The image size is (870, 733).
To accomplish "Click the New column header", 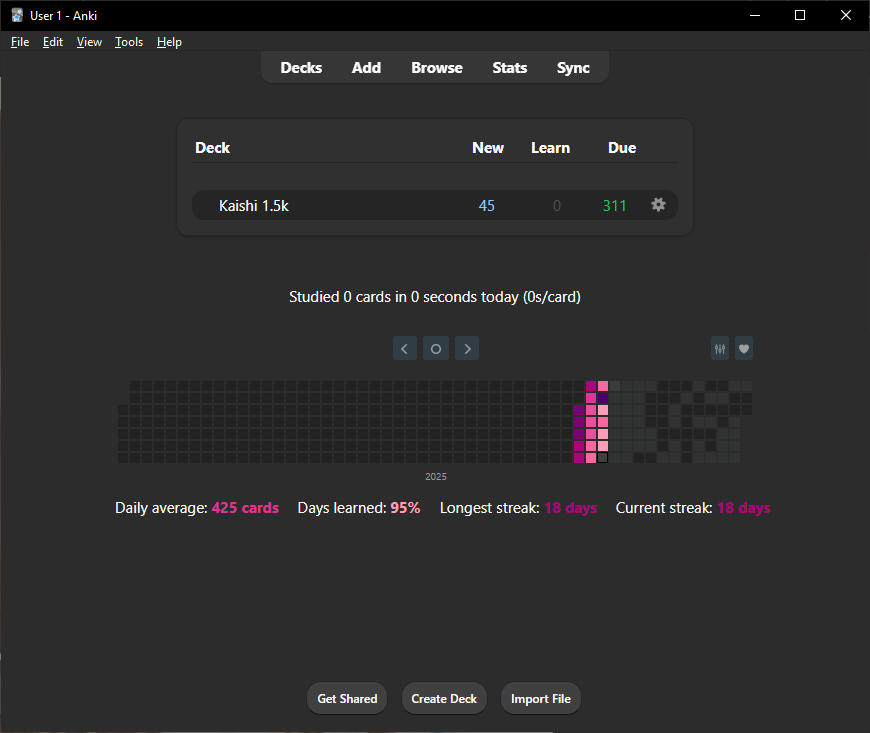I will tap(488, 148).
